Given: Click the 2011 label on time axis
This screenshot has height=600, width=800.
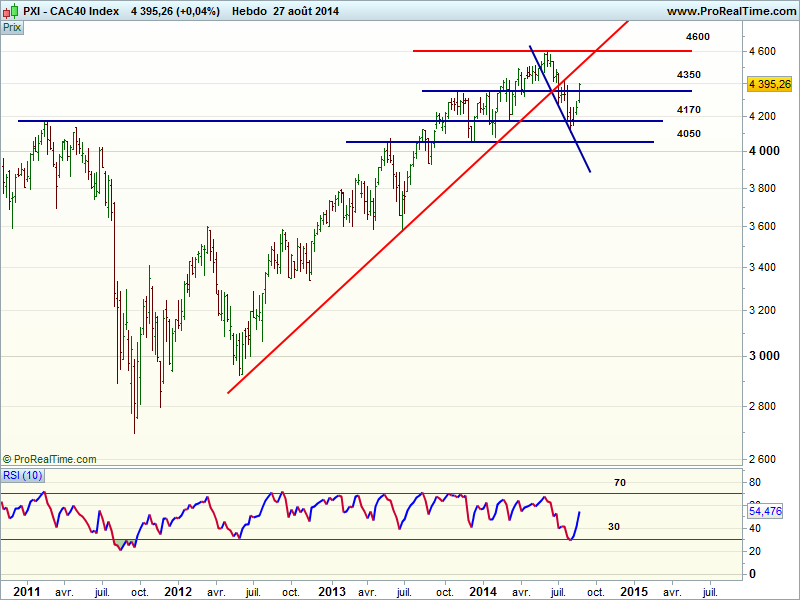Looking at the screenshot, I should [x=25, y=591].
